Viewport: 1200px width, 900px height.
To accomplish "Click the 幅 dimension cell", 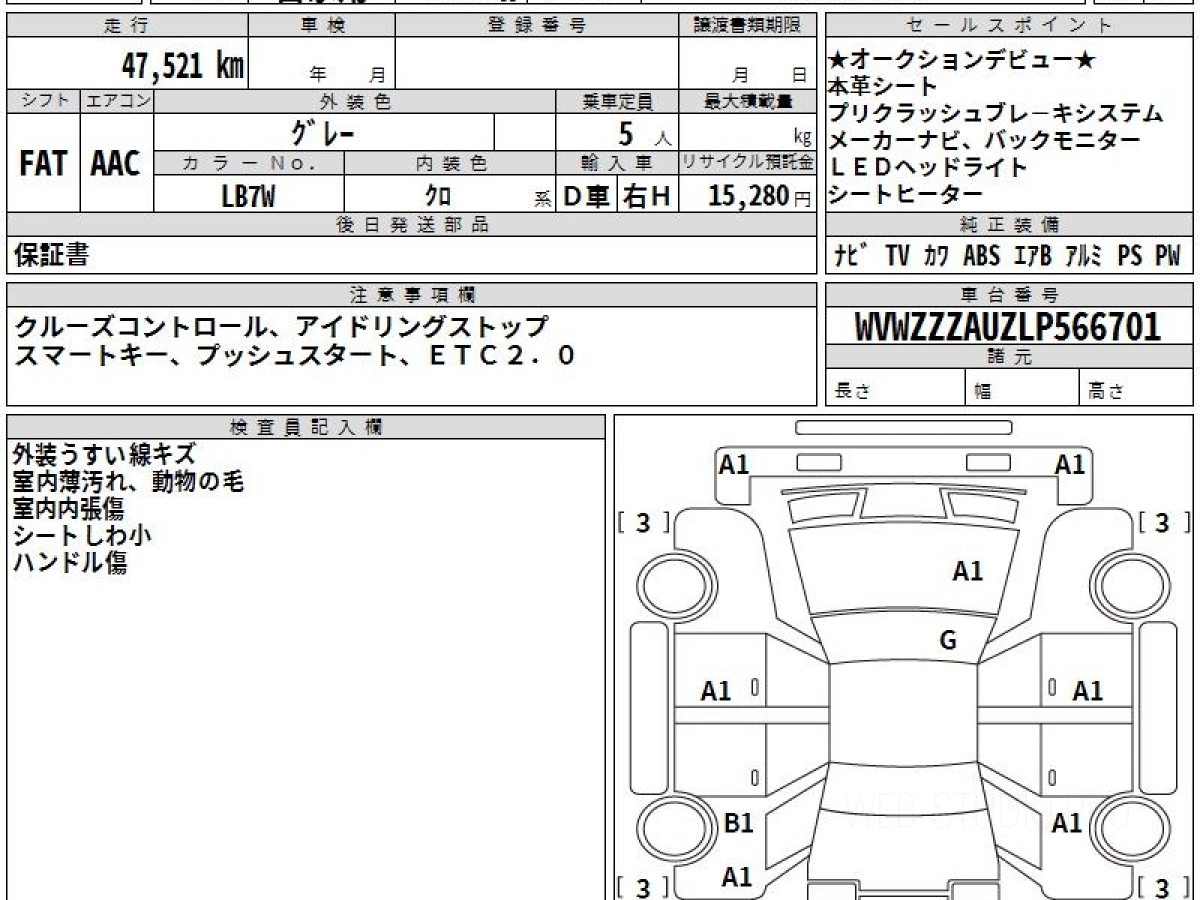I will pyautogui.click(x=1023, y=388).
